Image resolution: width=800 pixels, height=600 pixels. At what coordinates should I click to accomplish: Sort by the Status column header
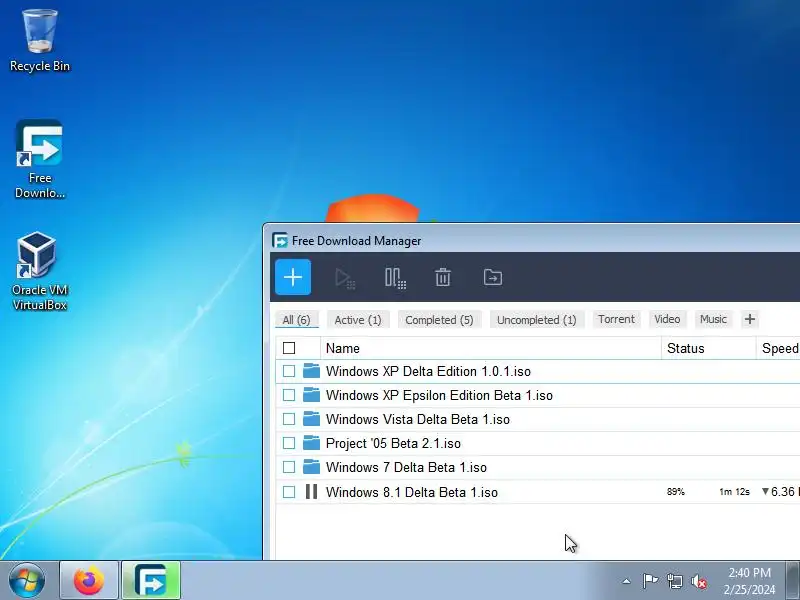pos(709,348)
